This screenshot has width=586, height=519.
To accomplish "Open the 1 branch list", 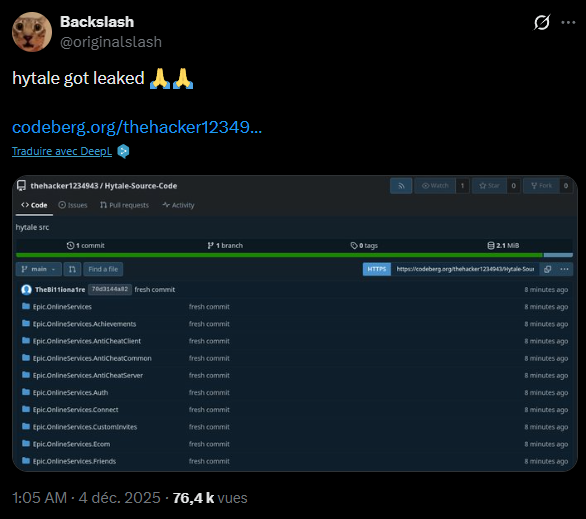I will click(x=225, y=245).
